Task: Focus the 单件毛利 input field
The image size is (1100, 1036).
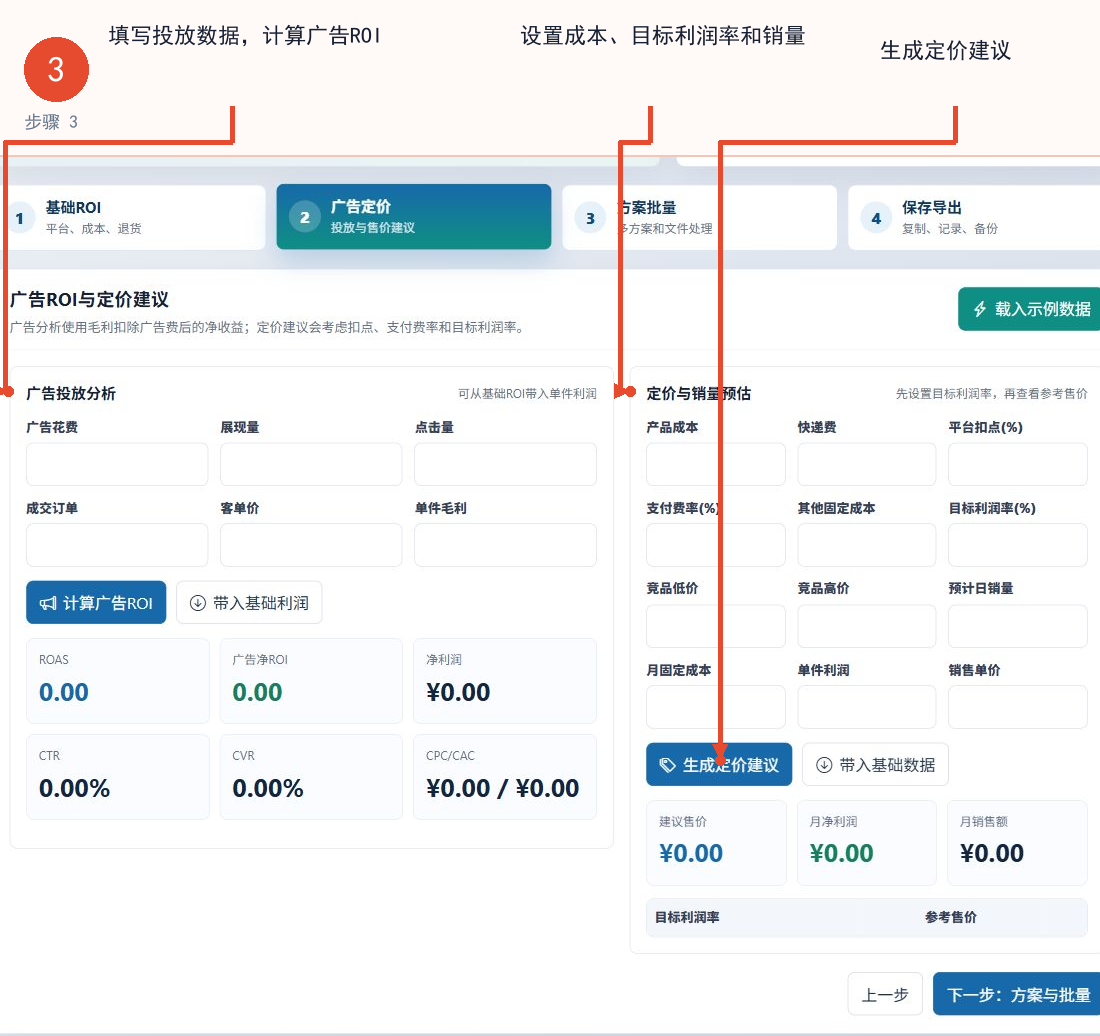Action: click(505, 545)
